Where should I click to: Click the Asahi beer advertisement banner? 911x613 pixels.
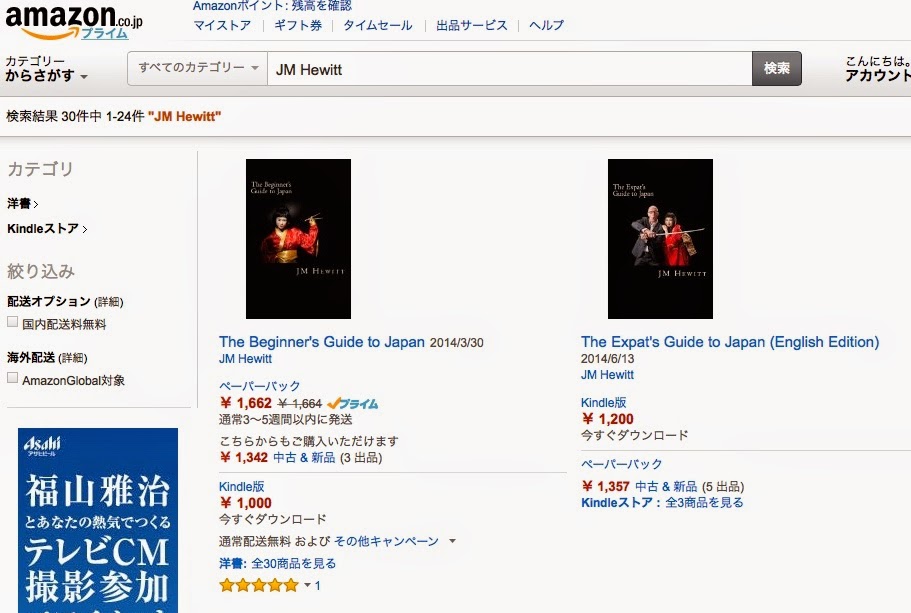click(98, 520)
